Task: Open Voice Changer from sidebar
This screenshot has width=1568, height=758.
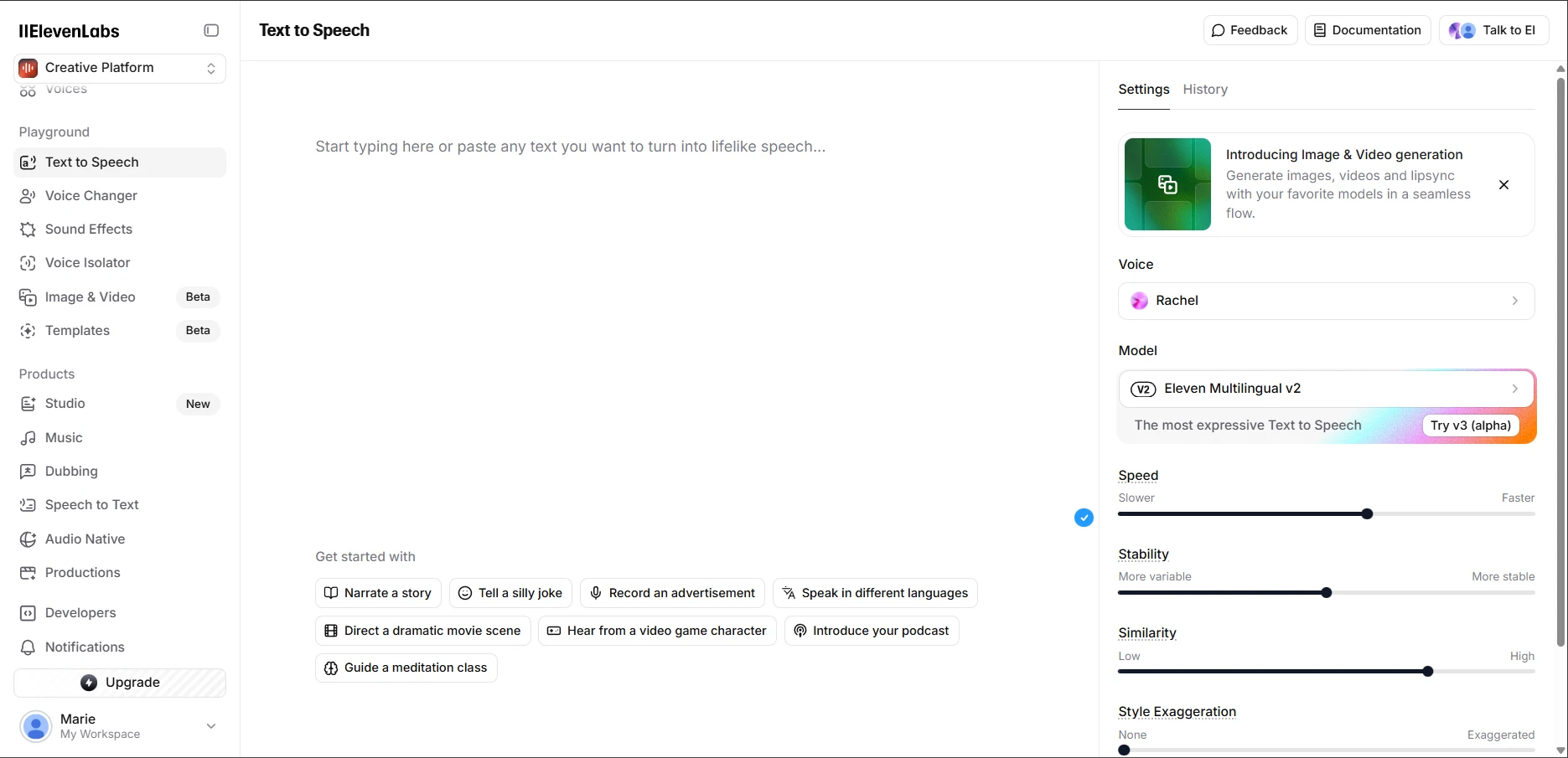Action: pos(120,196)
